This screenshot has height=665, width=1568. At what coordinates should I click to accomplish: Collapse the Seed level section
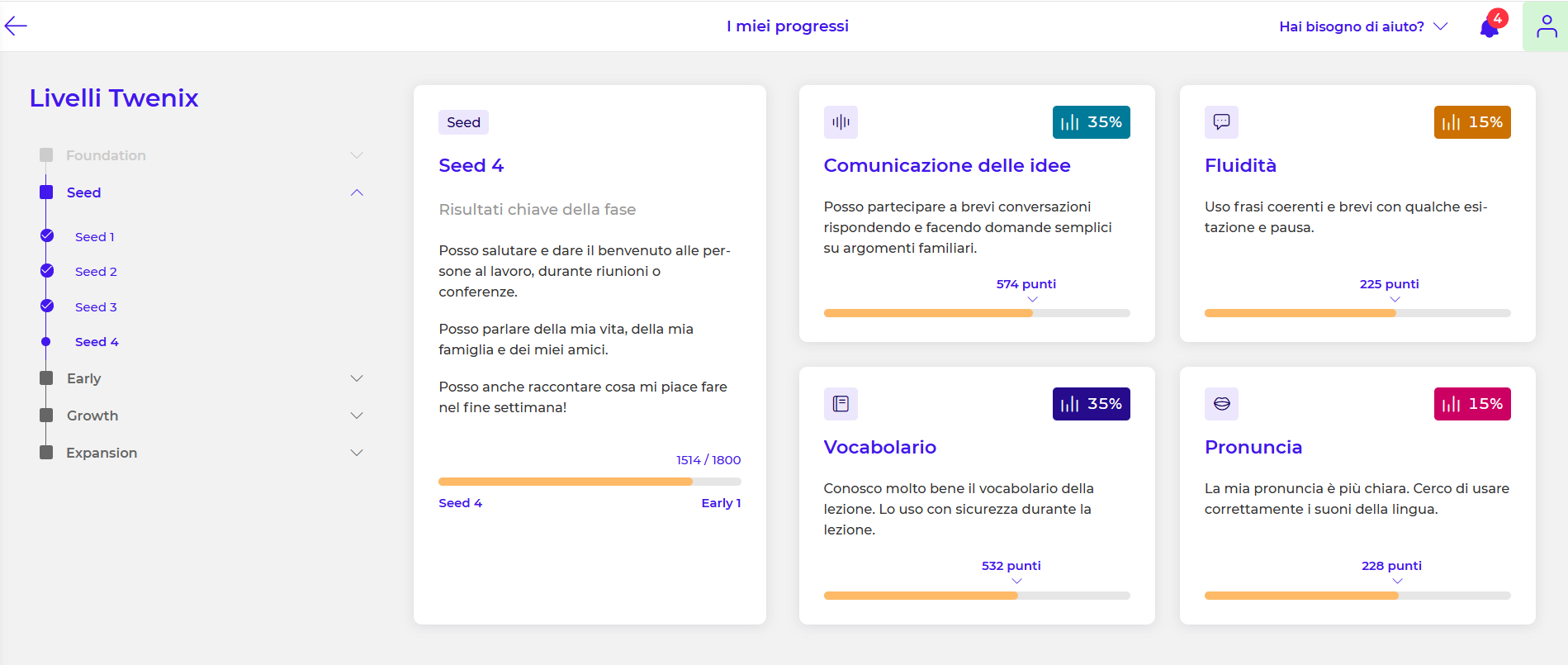pyautogui.click(x=357, y=192)
